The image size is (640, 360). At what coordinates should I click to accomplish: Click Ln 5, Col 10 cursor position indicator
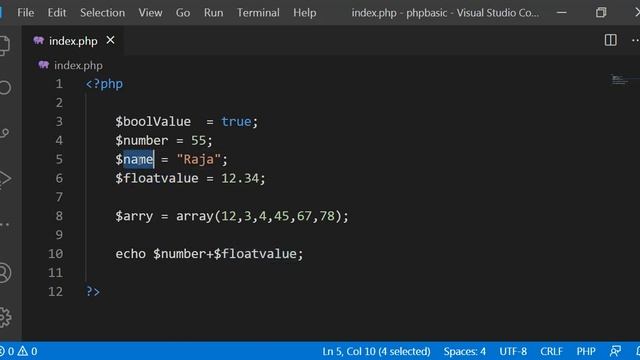tap(376, 351)
